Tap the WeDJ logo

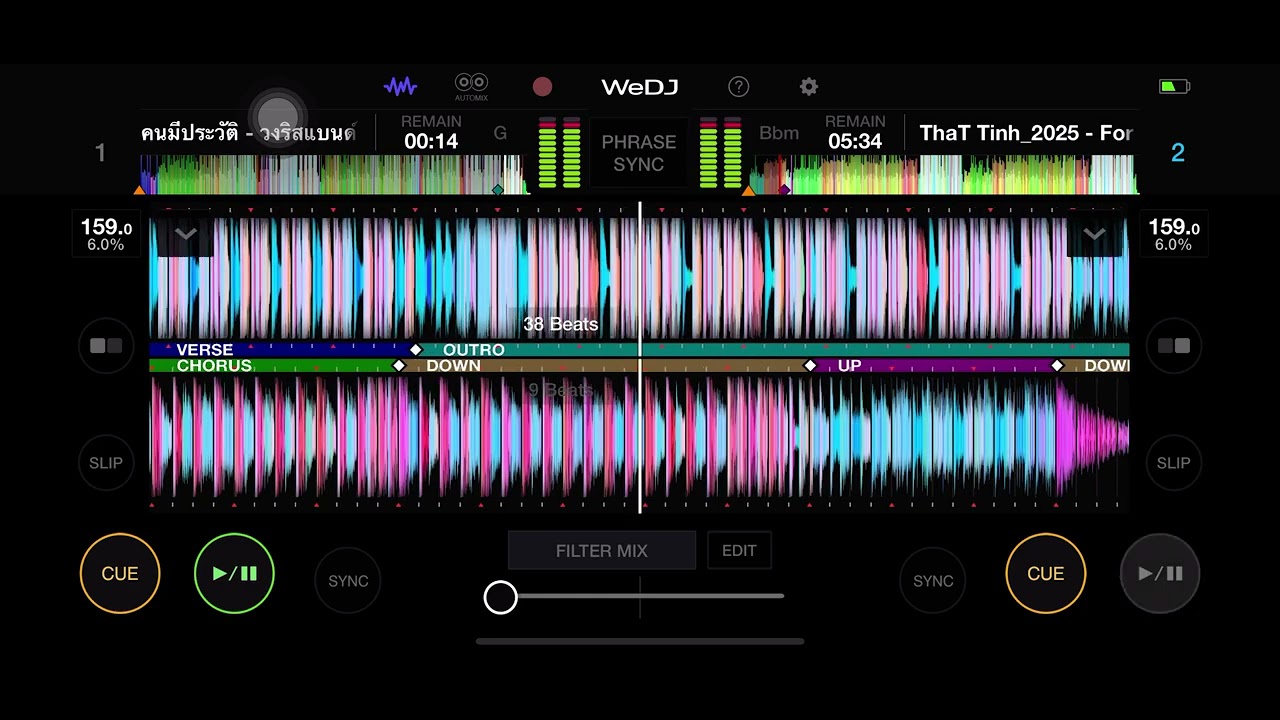point(640,87)
